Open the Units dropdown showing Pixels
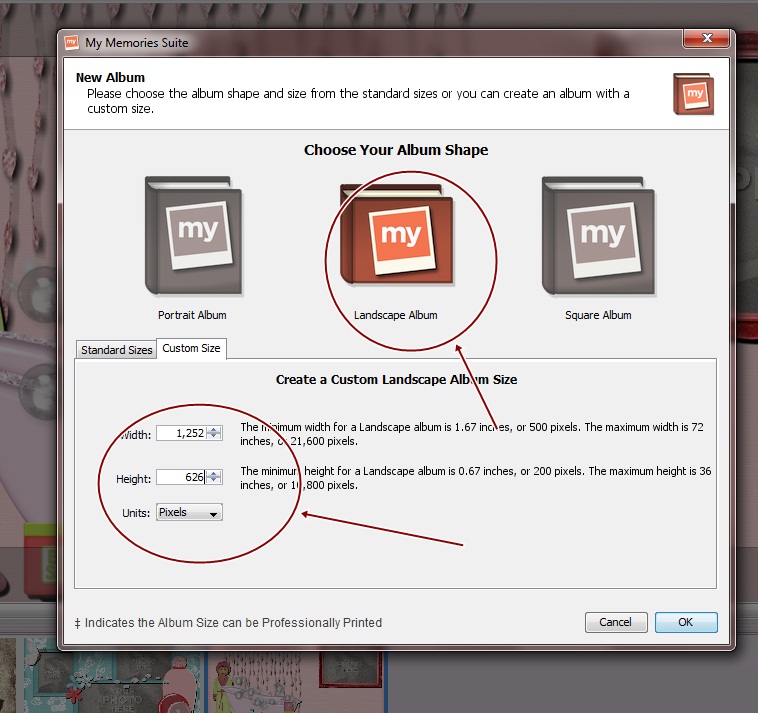Viewport: 758px width, 713px height. 189,513
